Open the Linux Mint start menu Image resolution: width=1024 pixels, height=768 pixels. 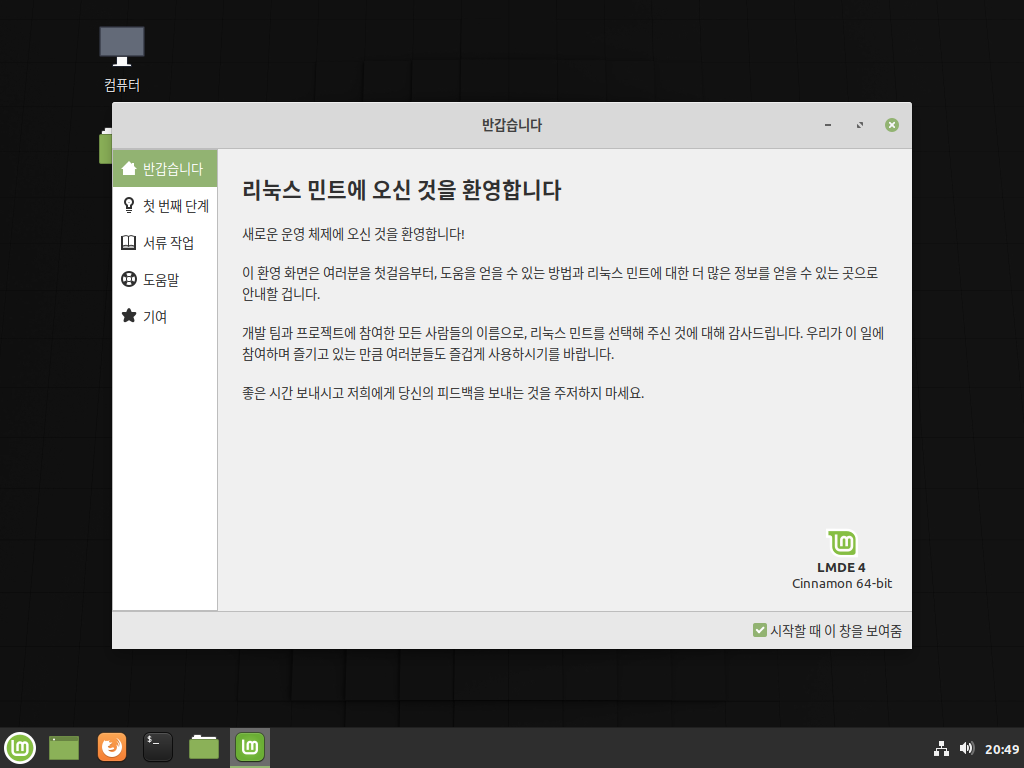click(x=20, y=748)
